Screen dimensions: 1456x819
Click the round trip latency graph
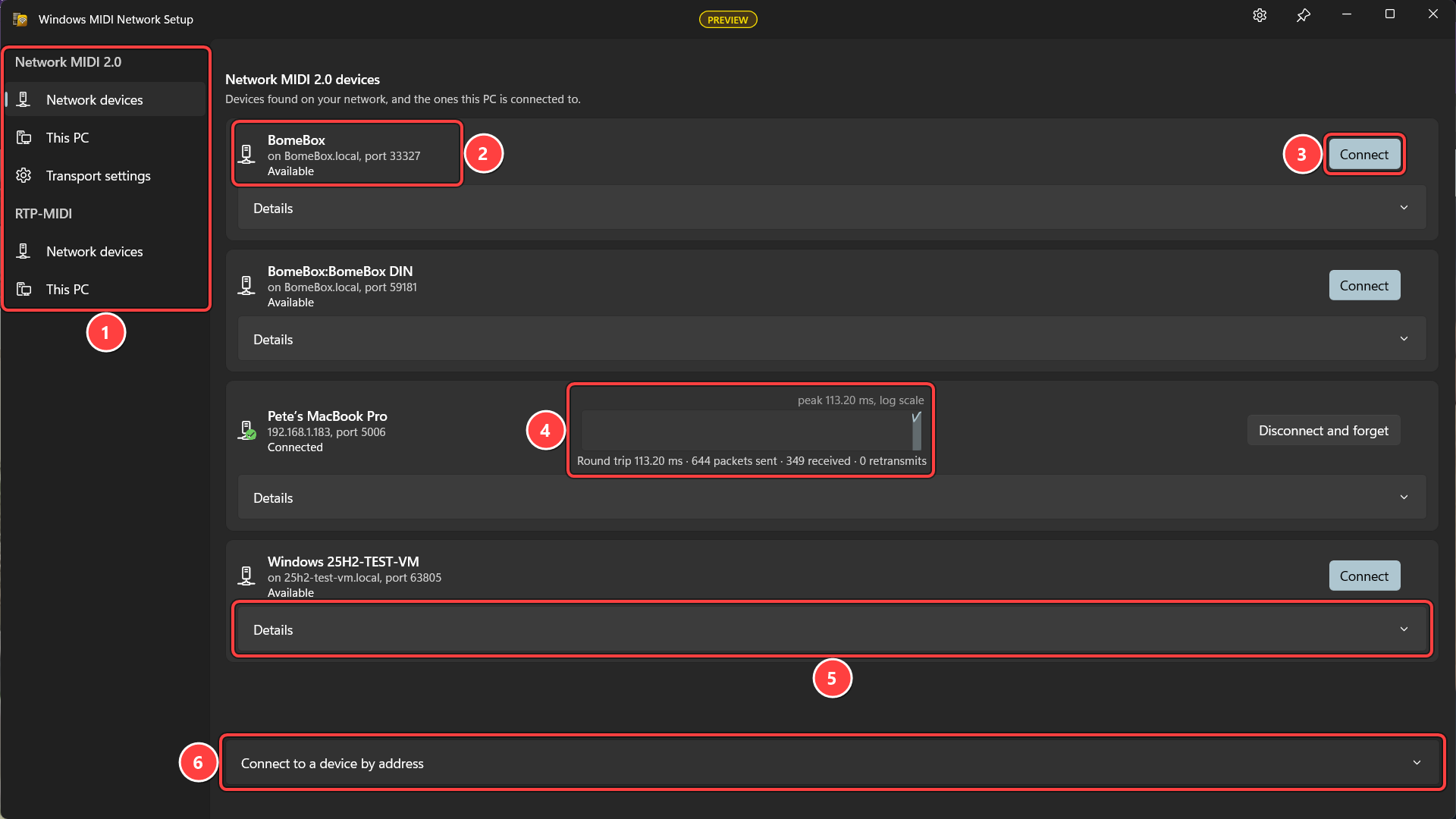tap(751, 430)
